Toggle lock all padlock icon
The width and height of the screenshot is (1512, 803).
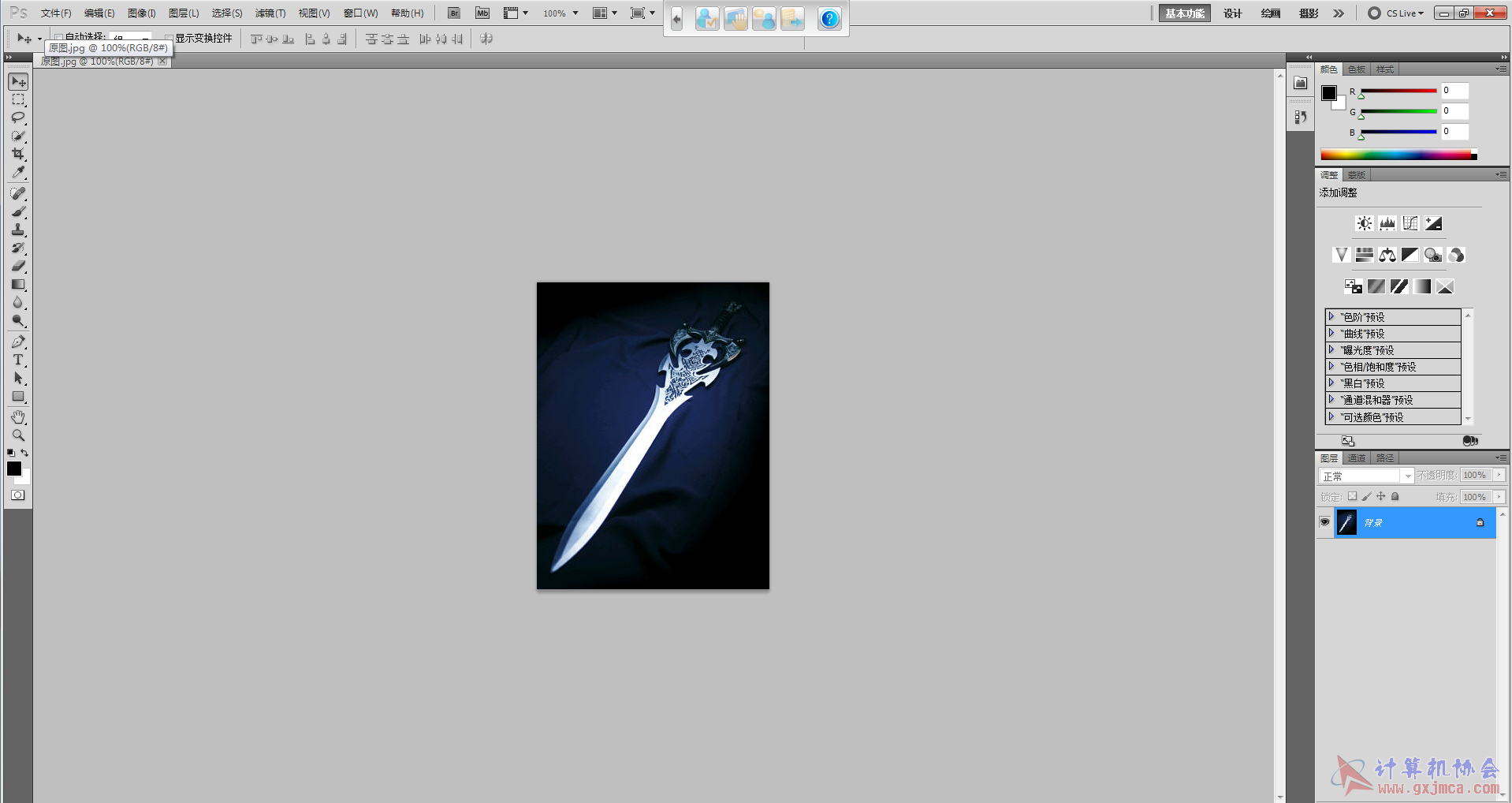click(x=1395, y=496)
